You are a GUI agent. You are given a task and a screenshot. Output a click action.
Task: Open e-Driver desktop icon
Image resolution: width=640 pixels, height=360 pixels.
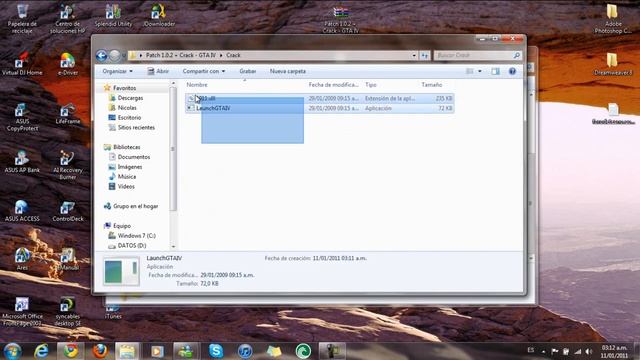tap(68, 64)
